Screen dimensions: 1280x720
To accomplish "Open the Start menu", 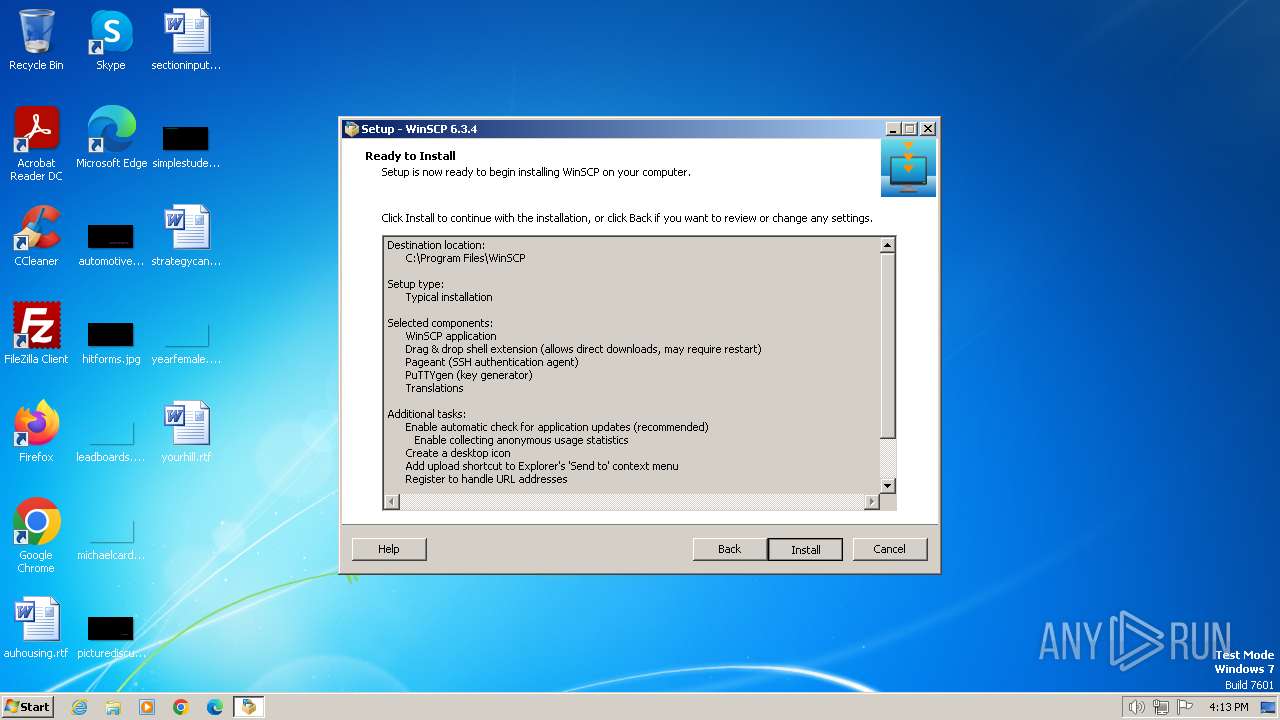I will [x=28, y=707].
